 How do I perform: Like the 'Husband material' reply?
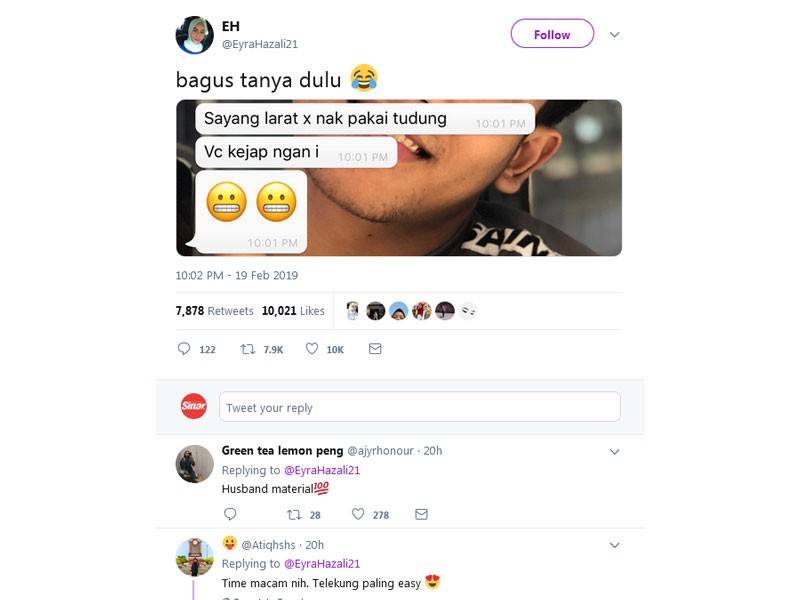click(x=358, y=515)
